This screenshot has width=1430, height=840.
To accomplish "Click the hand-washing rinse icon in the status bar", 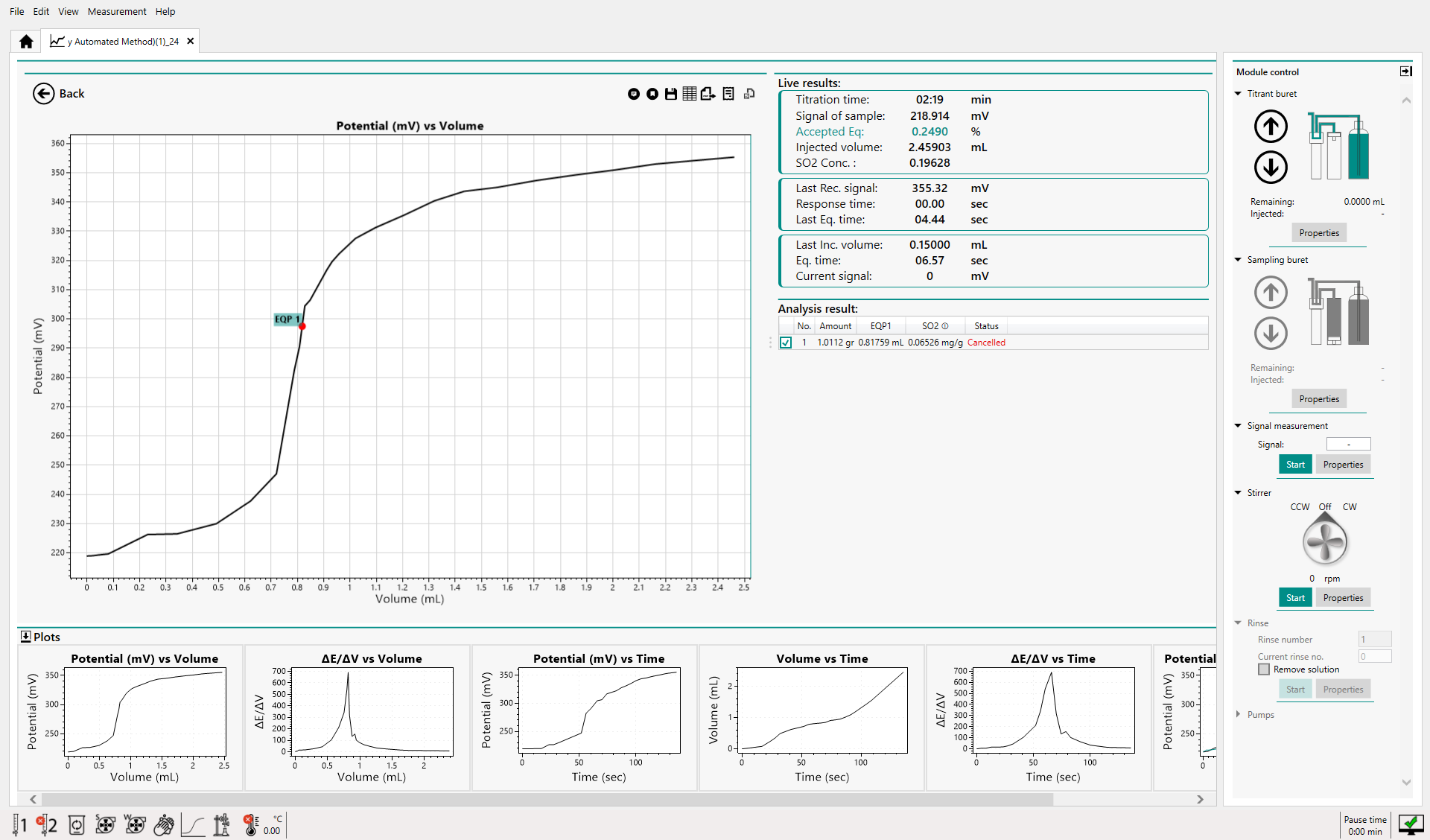I will [164, 825].
